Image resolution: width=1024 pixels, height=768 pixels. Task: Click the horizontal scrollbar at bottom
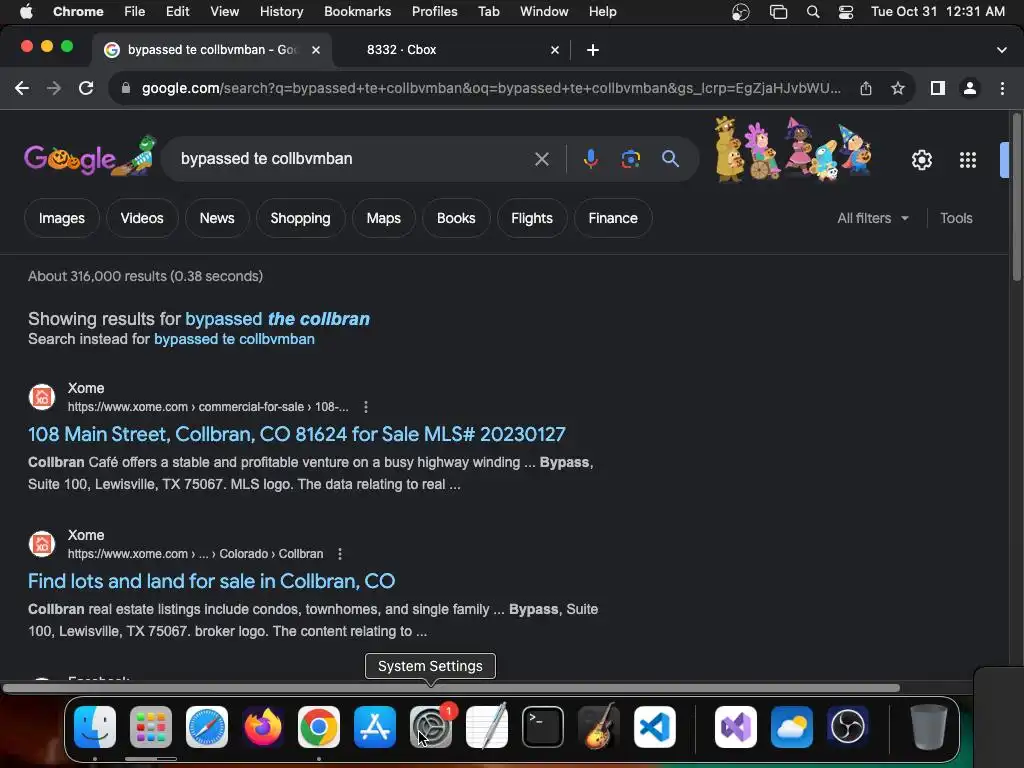coord(451,688)
